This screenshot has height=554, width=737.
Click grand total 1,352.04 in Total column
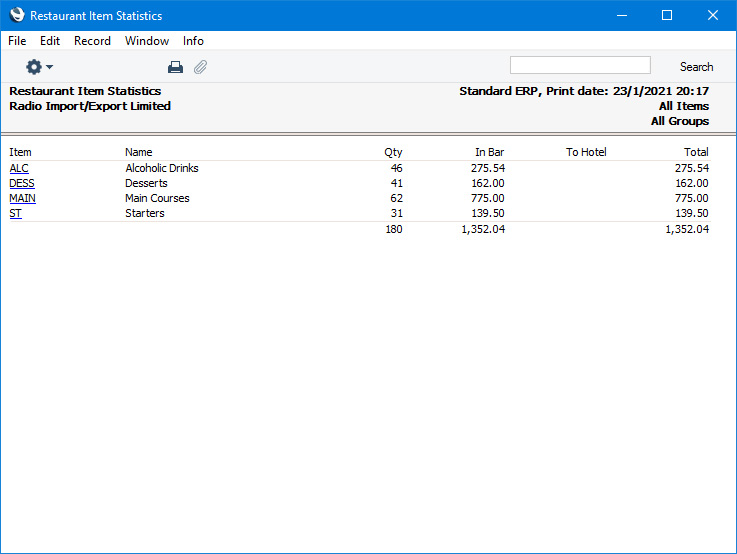(687, 229)
